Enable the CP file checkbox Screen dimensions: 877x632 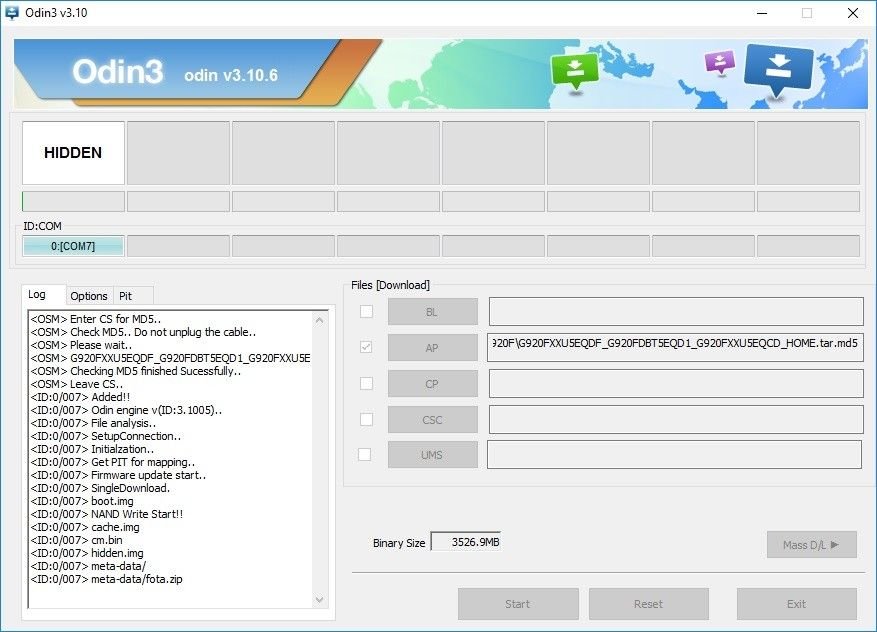click(366, 384)
